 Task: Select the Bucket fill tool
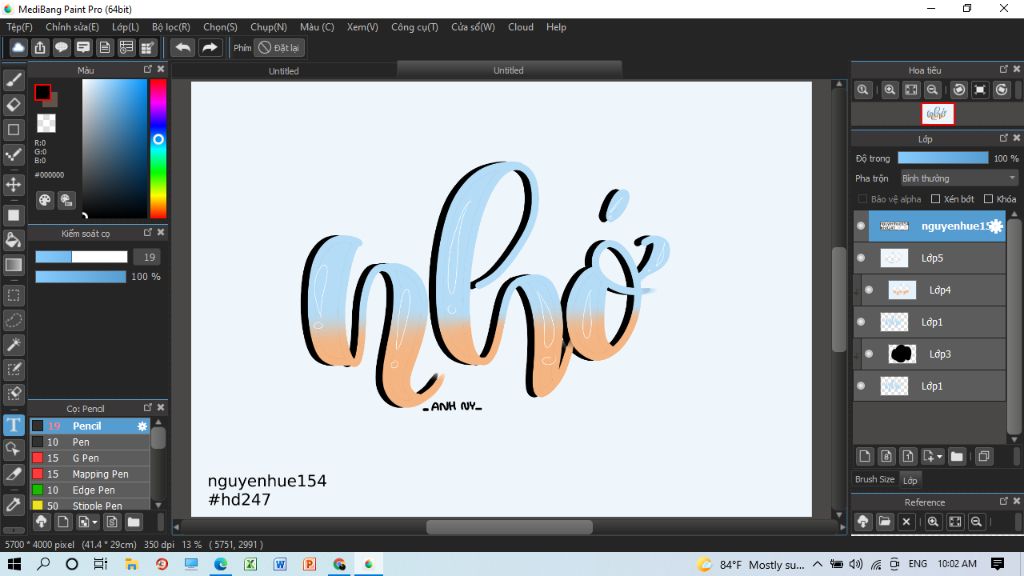click(14, 240)
